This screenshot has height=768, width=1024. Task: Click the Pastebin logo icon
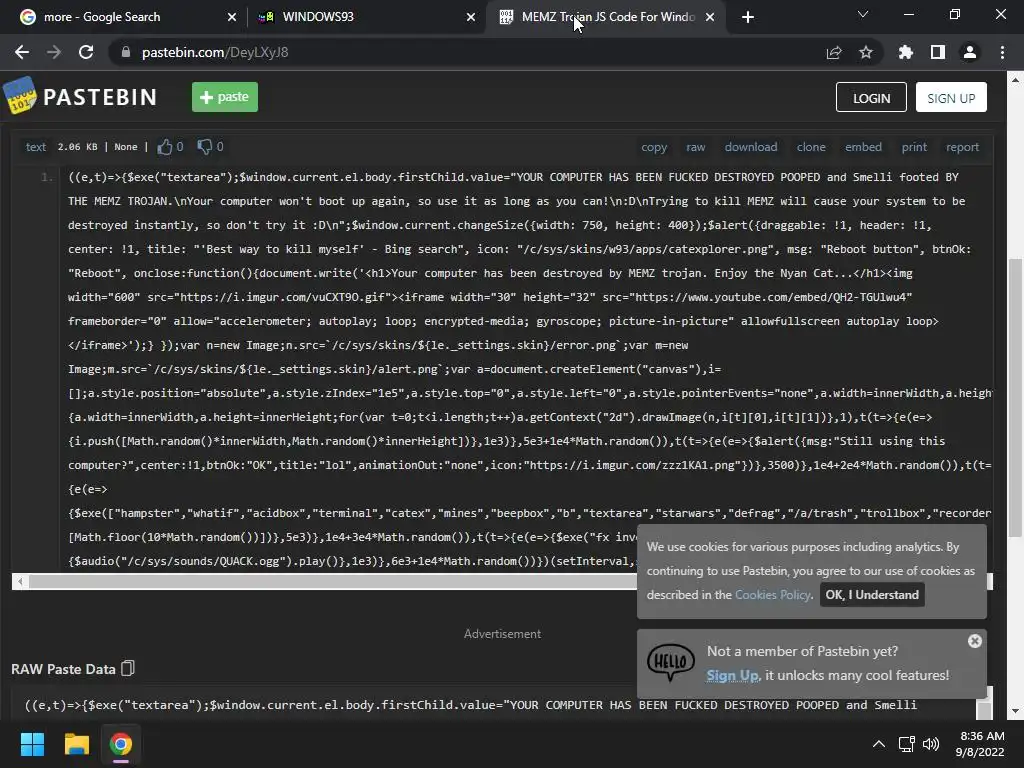(20, 96)
